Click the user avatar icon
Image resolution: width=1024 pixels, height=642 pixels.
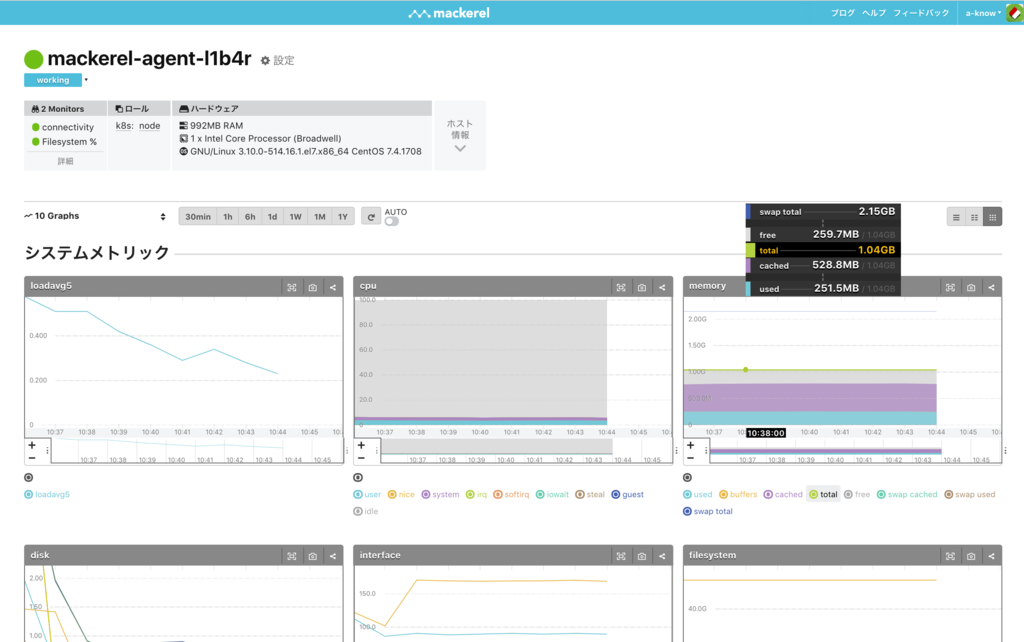[x=1015, y=12]
